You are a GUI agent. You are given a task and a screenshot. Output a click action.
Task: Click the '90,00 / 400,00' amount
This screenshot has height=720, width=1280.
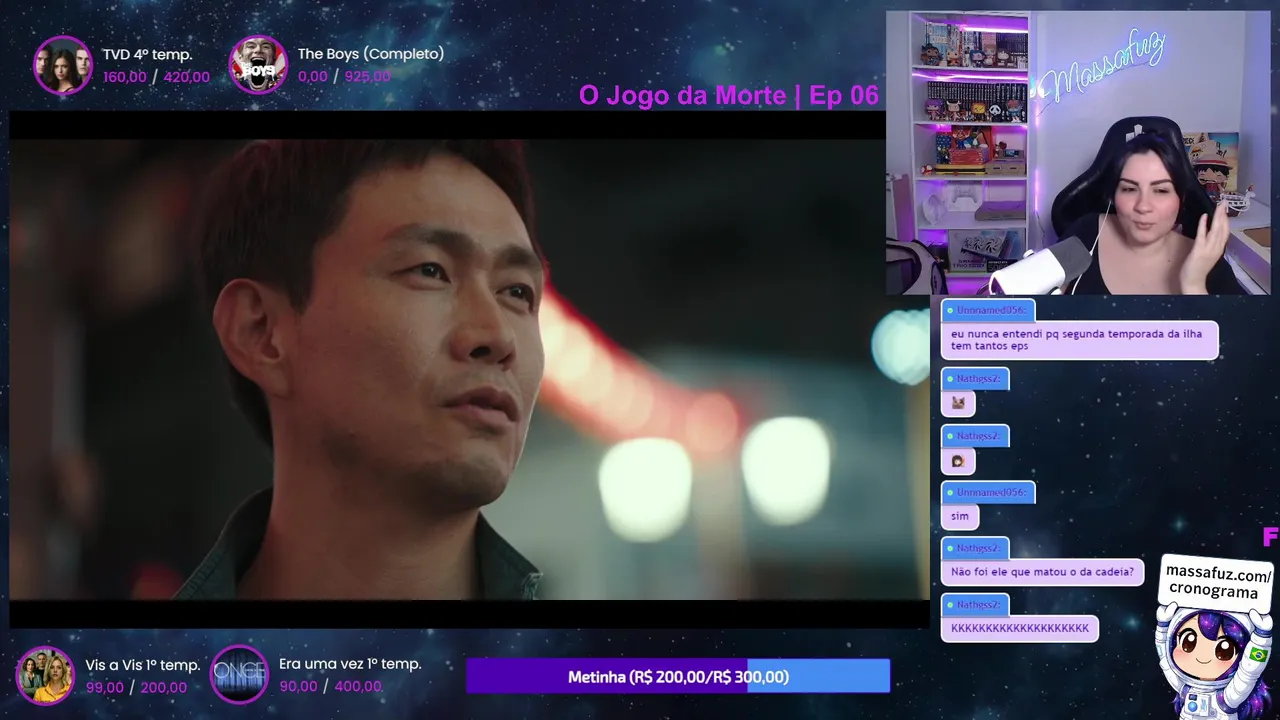coord(330,686)
